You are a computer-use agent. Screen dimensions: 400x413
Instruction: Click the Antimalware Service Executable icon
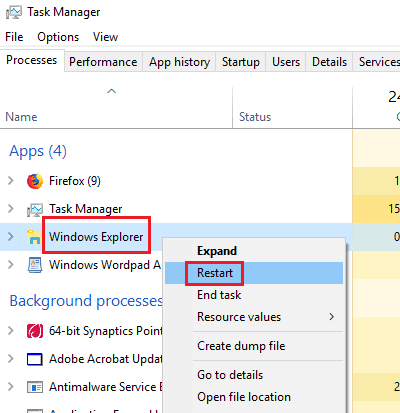pos(35,387)
